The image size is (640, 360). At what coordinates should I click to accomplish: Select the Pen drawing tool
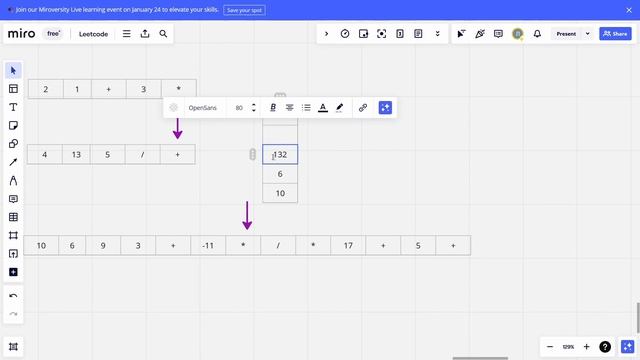13,180
